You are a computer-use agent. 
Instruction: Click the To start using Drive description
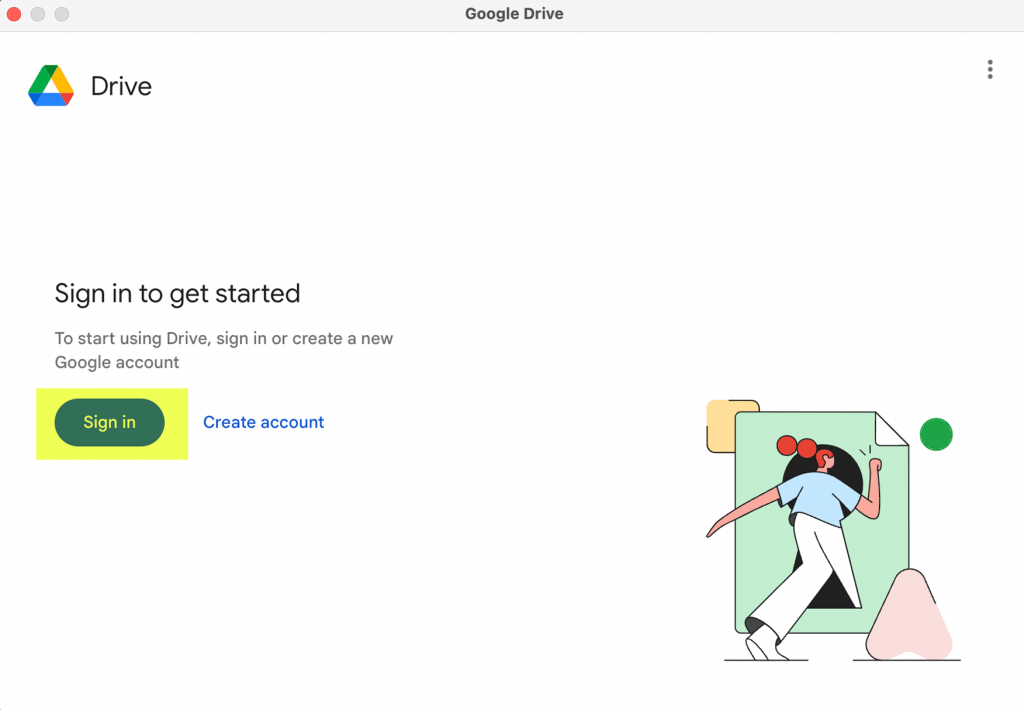[224, 350]
